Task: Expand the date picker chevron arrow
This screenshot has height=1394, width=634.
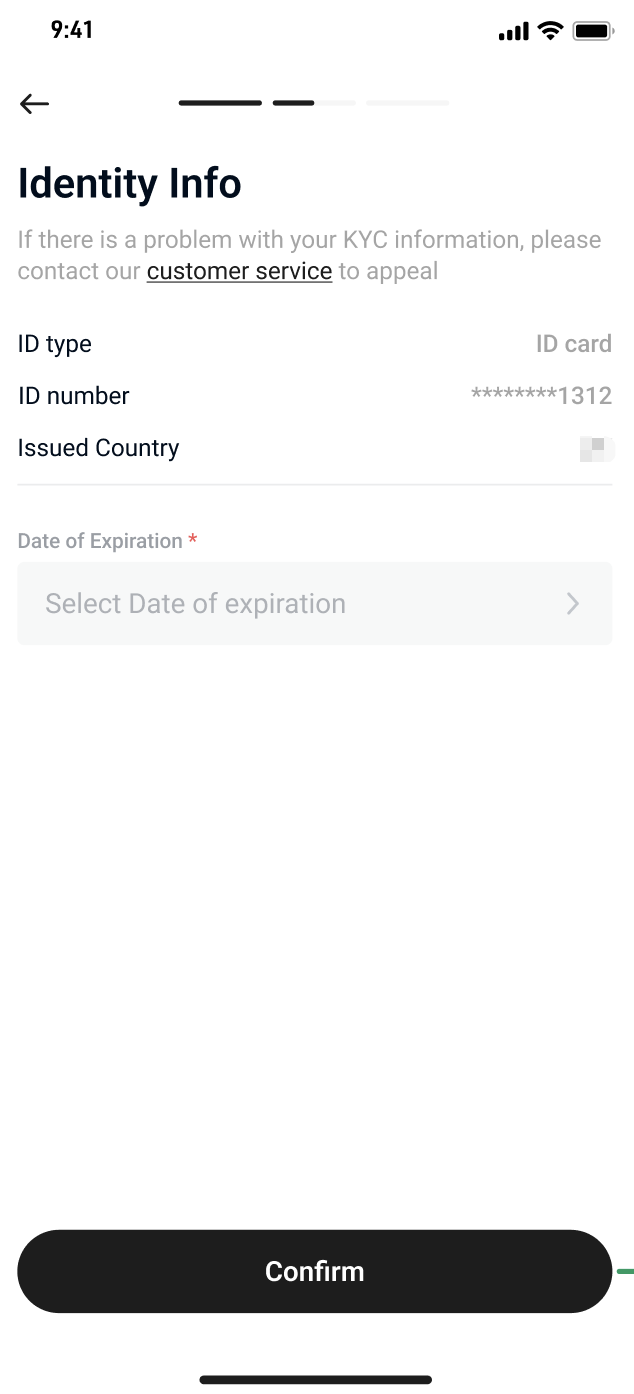Action: coord(573,603)
